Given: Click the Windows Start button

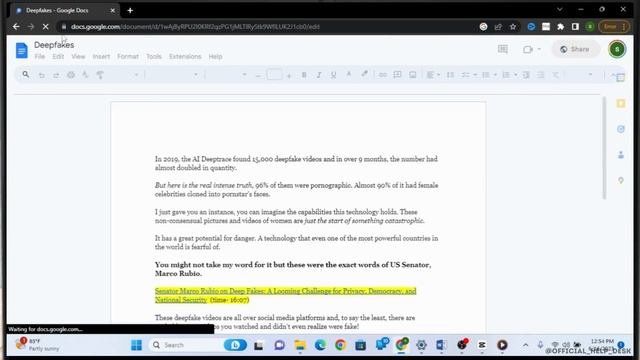Looking at the screenshot, I should pos(136,345).
